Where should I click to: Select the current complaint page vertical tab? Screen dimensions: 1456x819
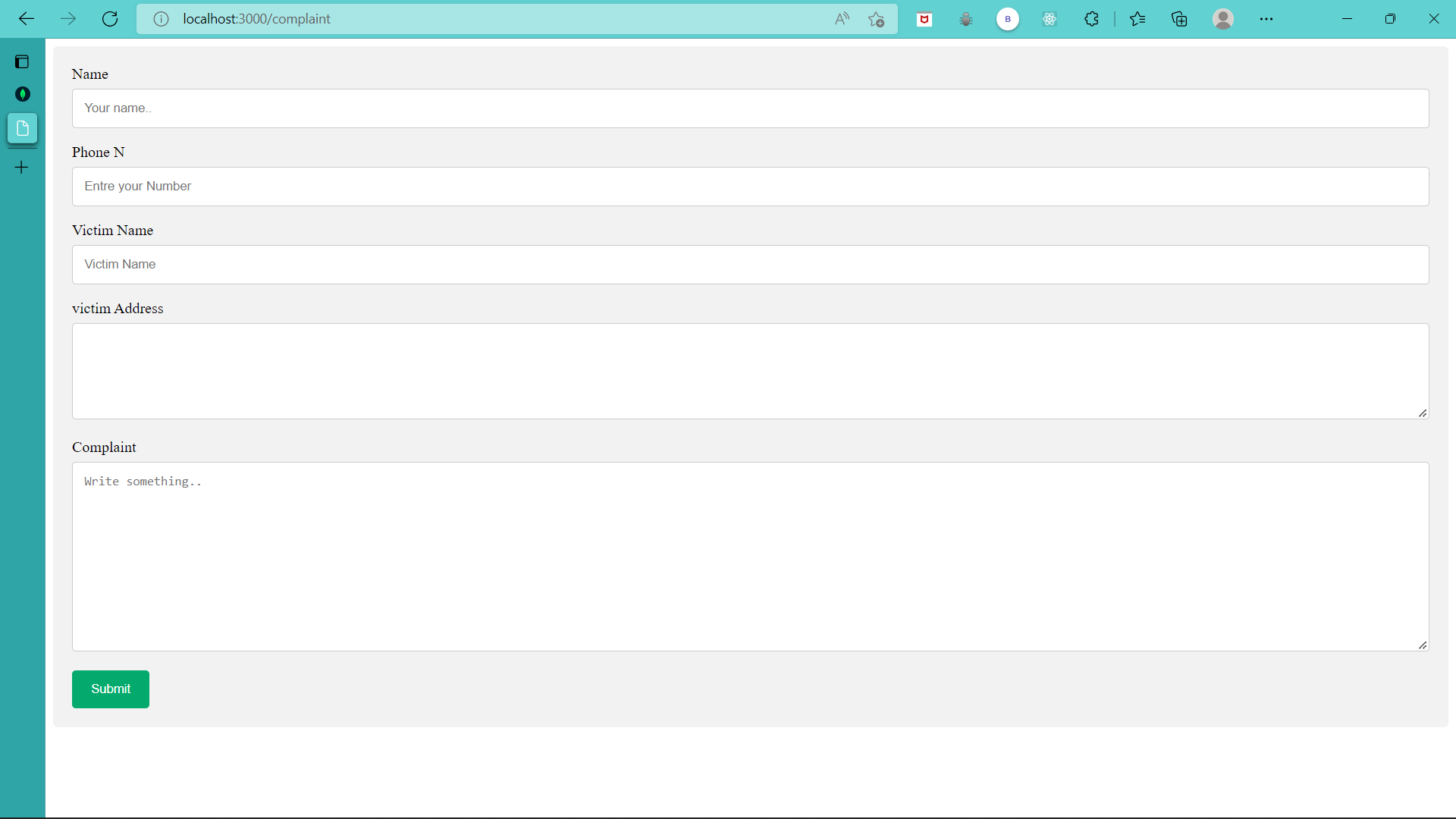(22, 128)
